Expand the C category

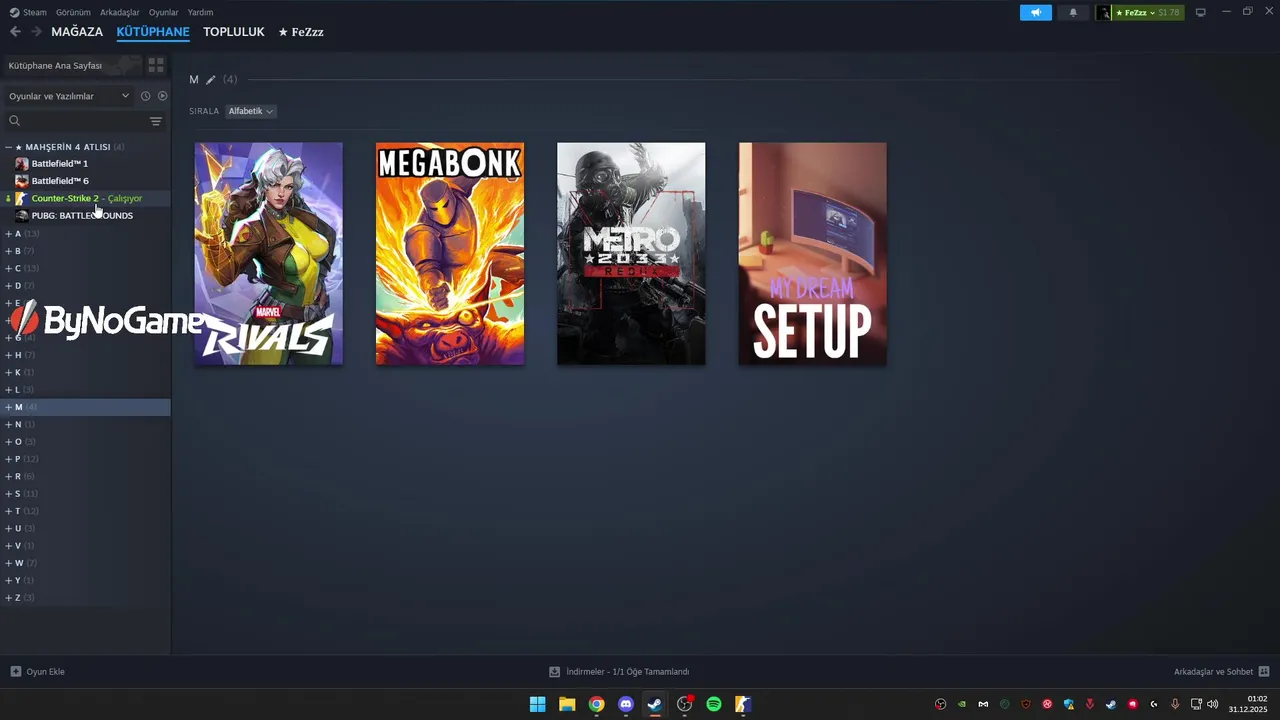point(8,268)
